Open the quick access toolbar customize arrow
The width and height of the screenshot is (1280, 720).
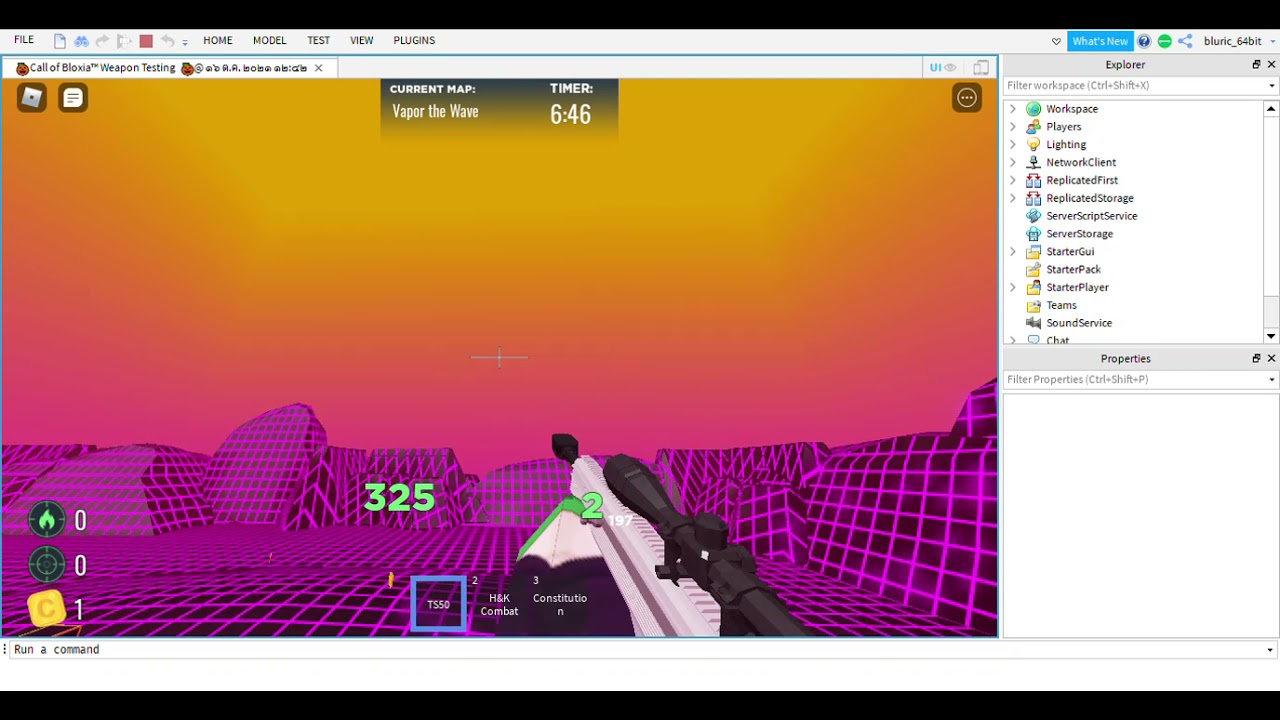185,42
